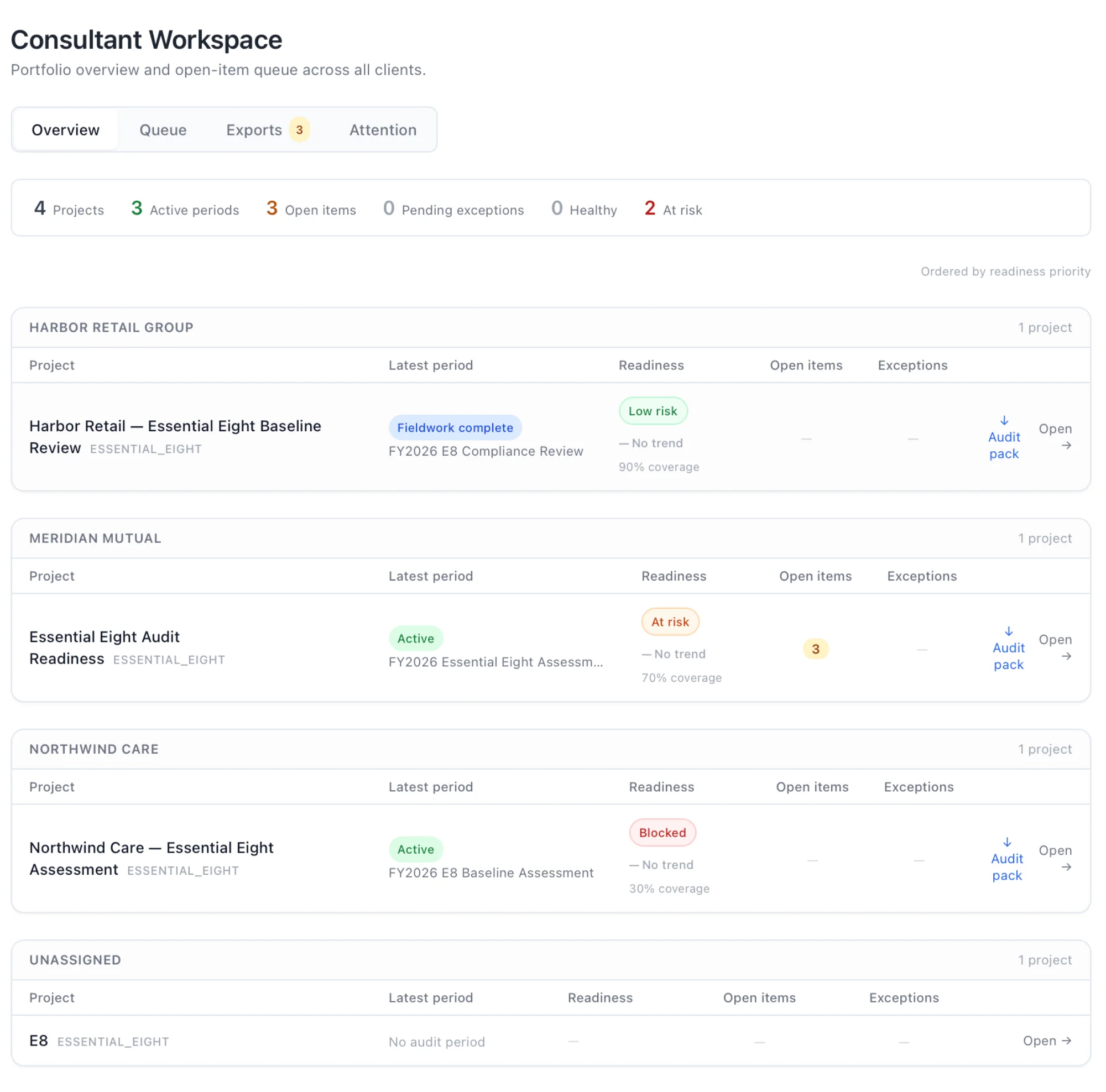Image resolution: width=1106 pixels, height=1092 pixels.
Task: Open the Essential Eight Audit Readiness project
Action: coord(1055,647)
